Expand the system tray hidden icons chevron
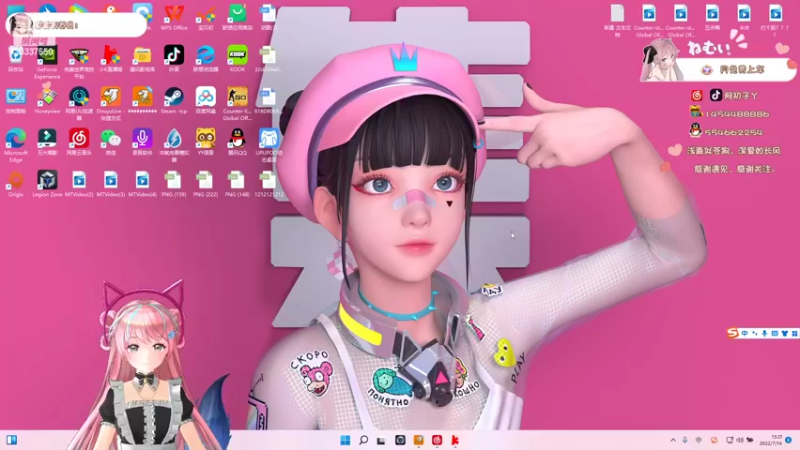The height and width of the screenshot is (450, 800). coord(673,440)
